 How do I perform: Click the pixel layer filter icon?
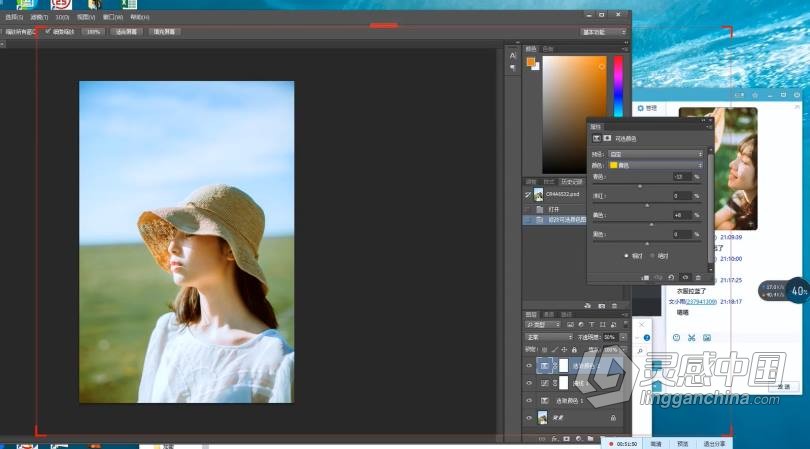570,324
